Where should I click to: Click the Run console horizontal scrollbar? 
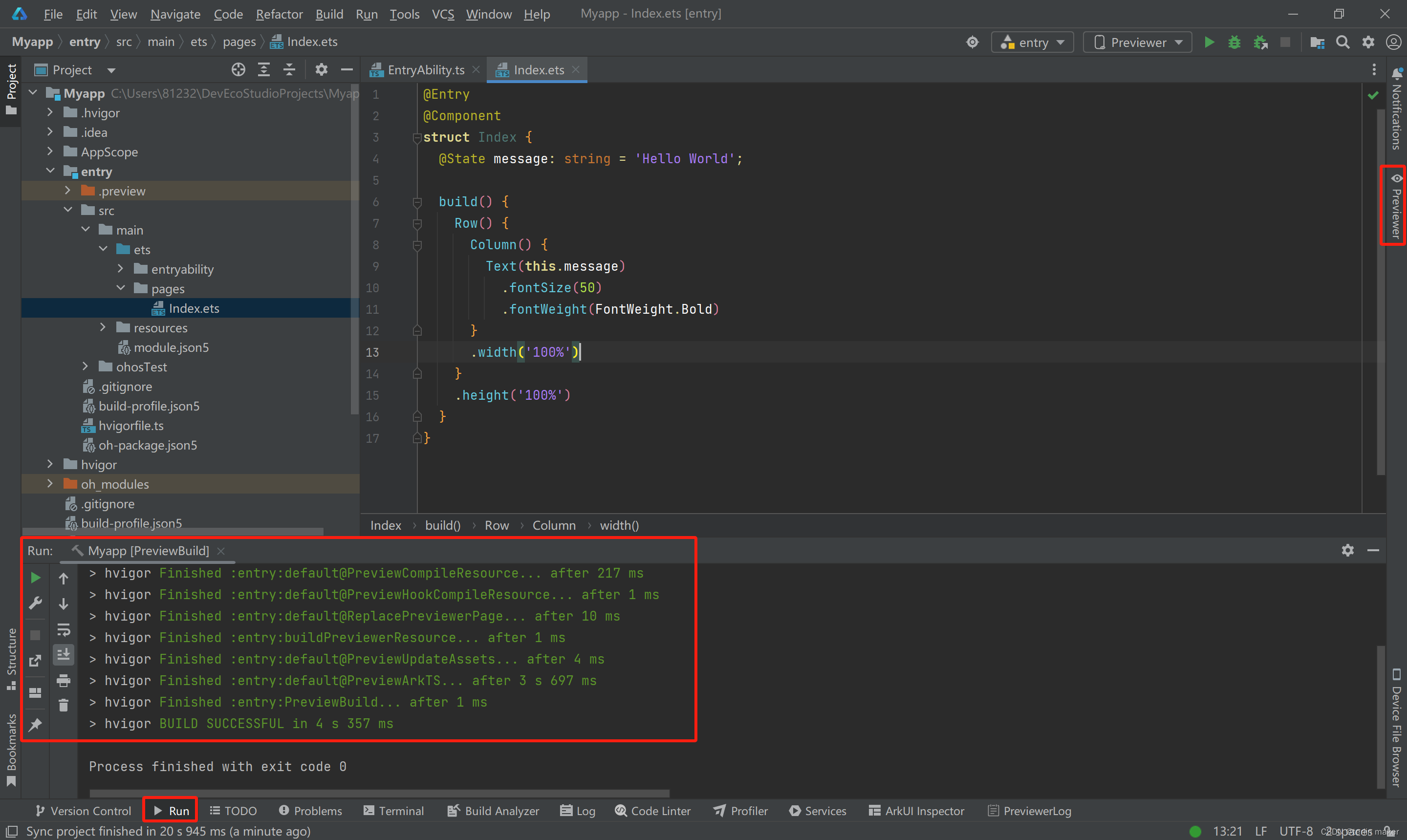(379, 793)
